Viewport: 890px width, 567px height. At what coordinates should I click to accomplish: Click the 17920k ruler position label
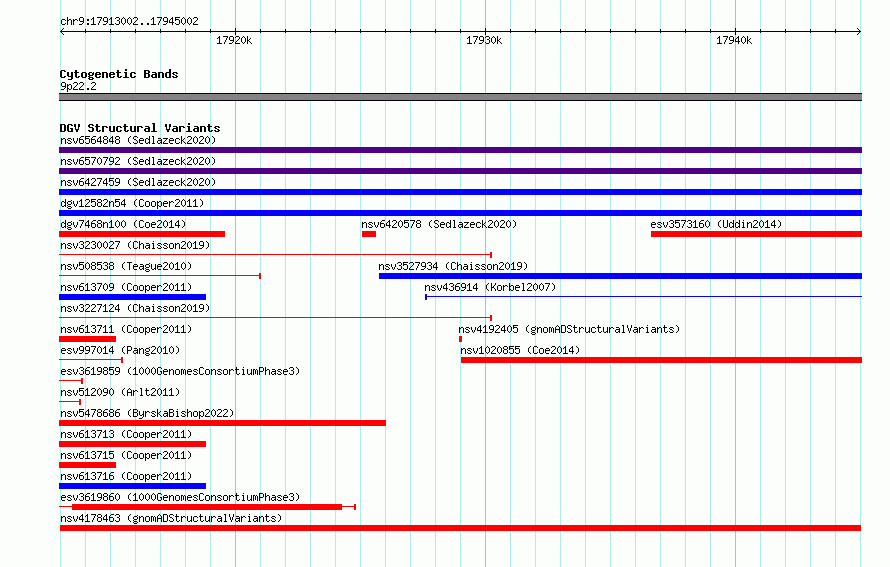234,40
